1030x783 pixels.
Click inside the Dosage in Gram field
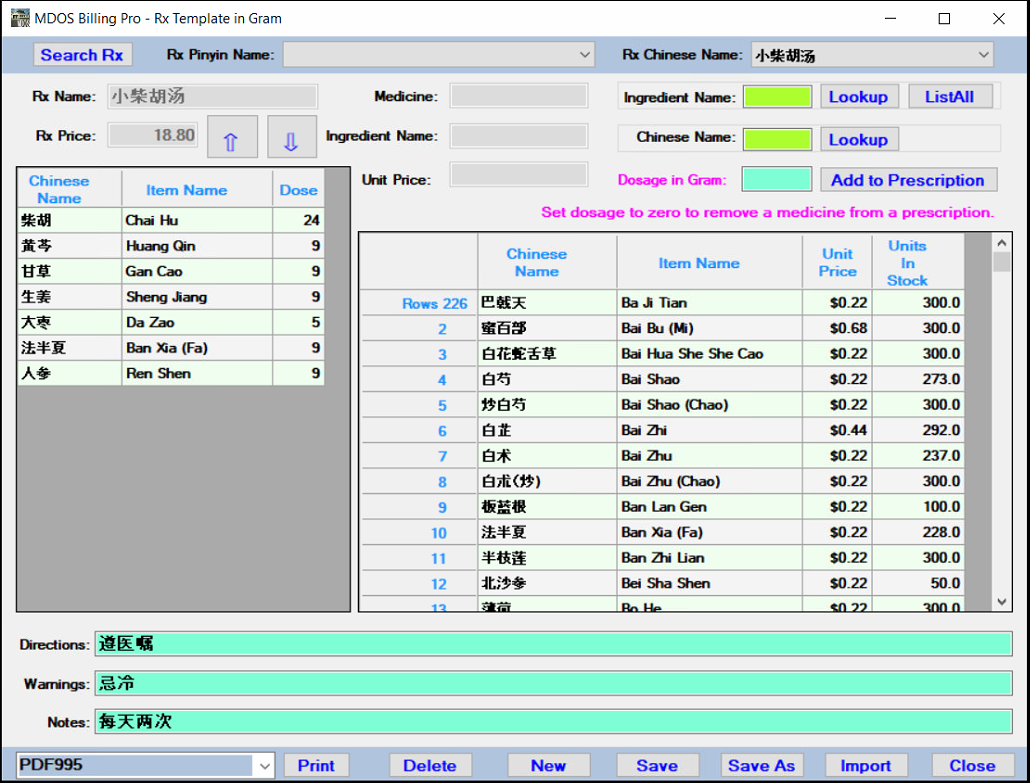pyautogui.click(x=778, y=179)
